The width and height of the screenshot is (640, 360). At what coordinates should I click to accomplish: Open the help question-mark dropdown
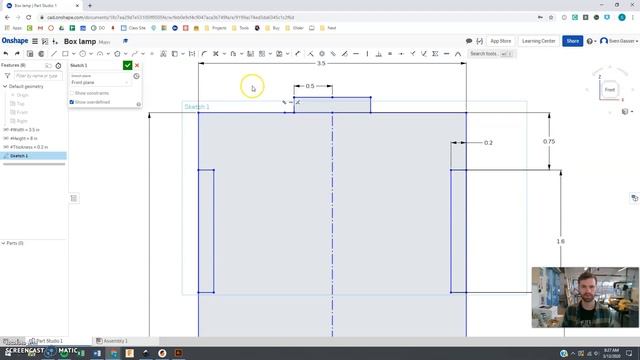(591, 41)
